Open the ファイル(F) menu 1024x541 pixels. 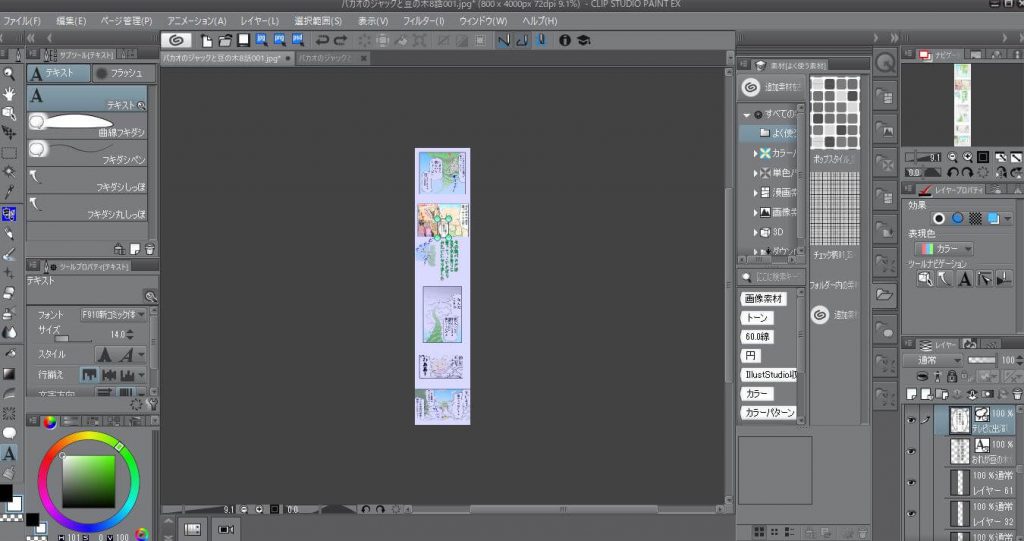(x=22, y=21)
